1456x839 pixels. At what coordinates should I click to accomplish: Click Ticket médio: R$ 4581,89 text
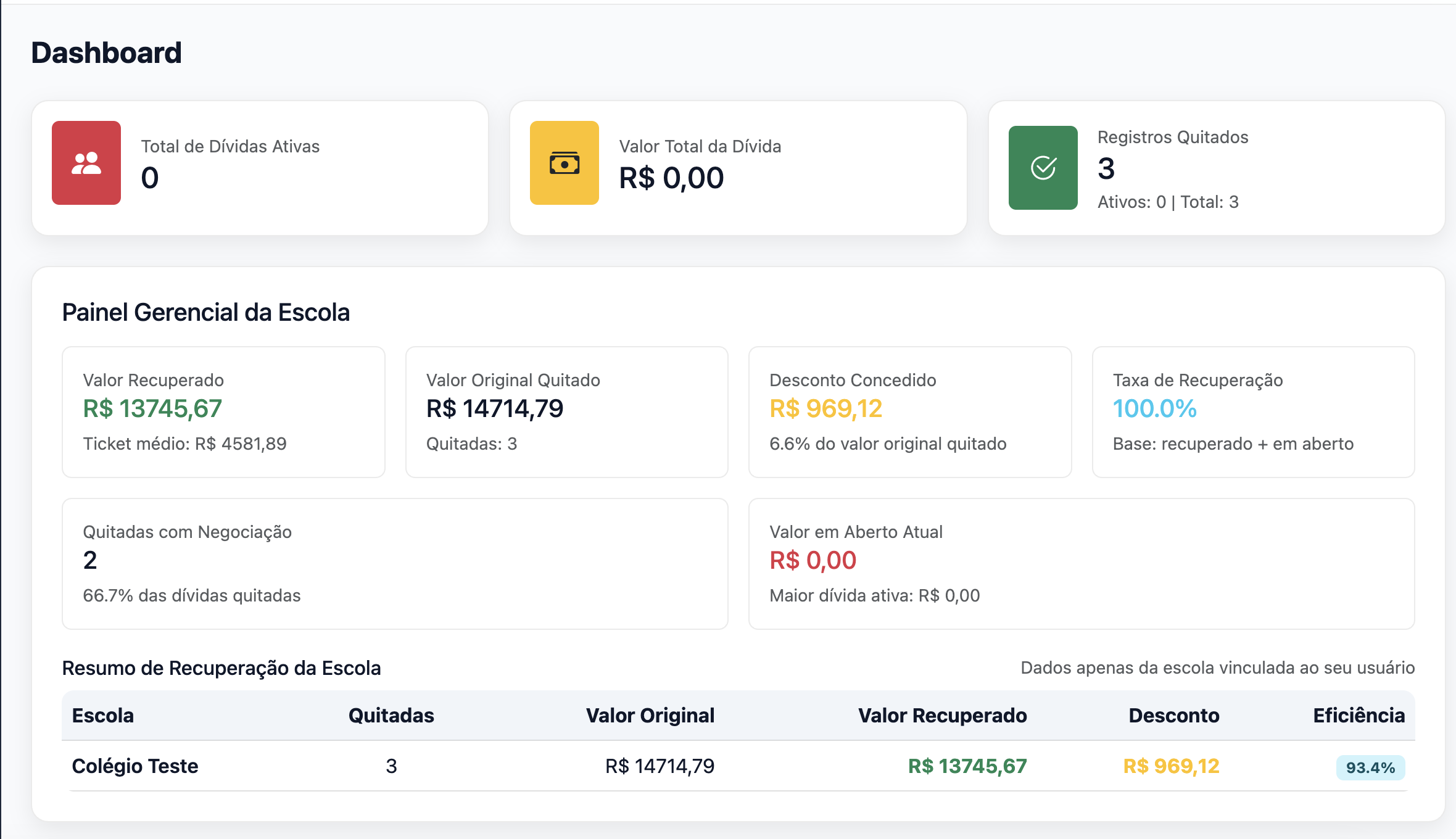click(185, 444)
